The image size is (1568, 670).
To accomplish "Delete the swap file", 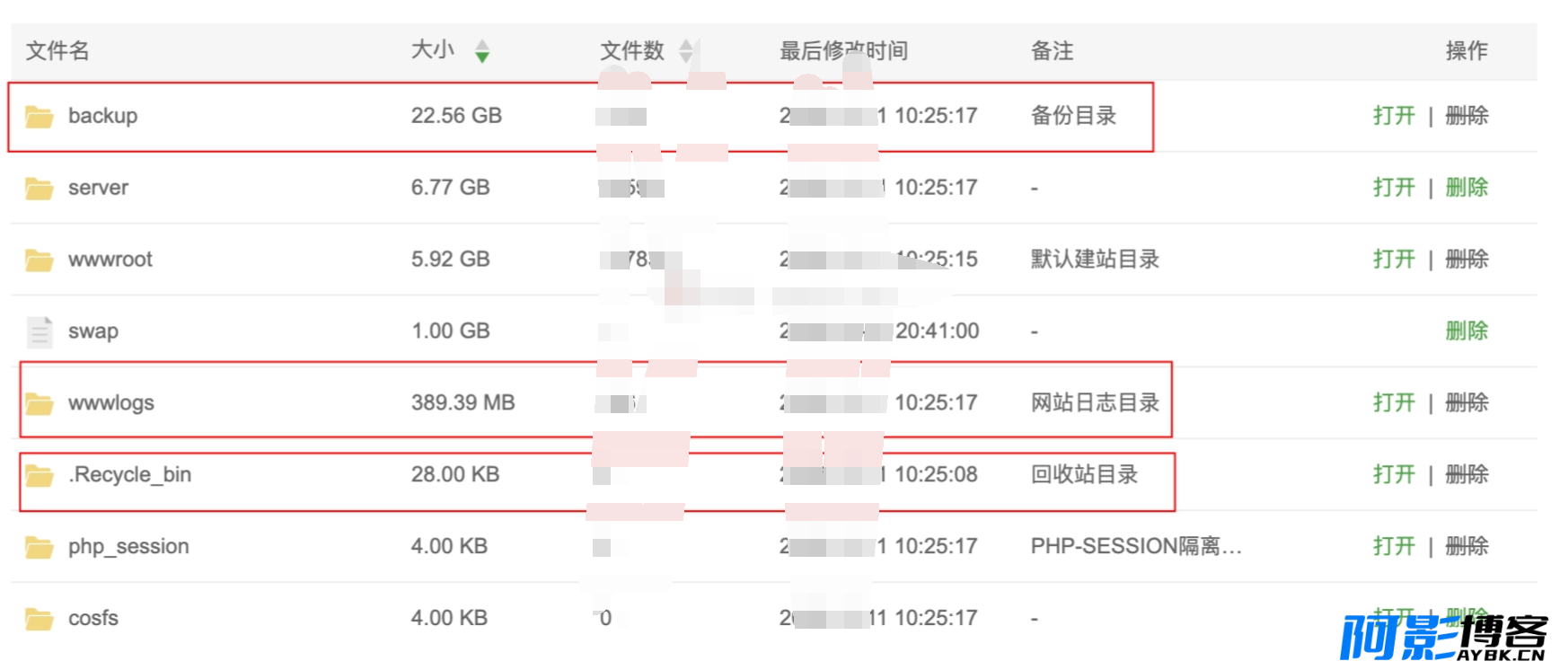I will pyautogui.click(x=1467, y=331).
